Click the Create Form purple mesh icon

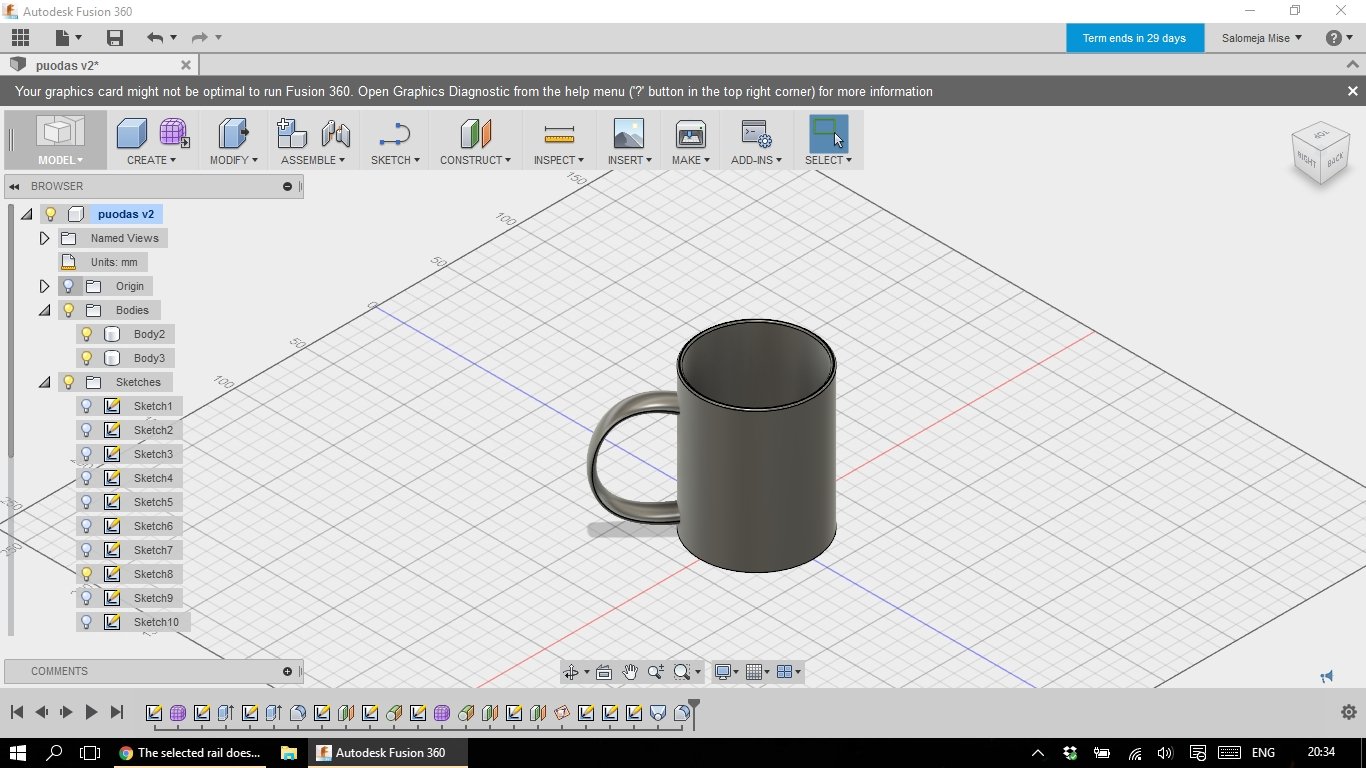174,133
